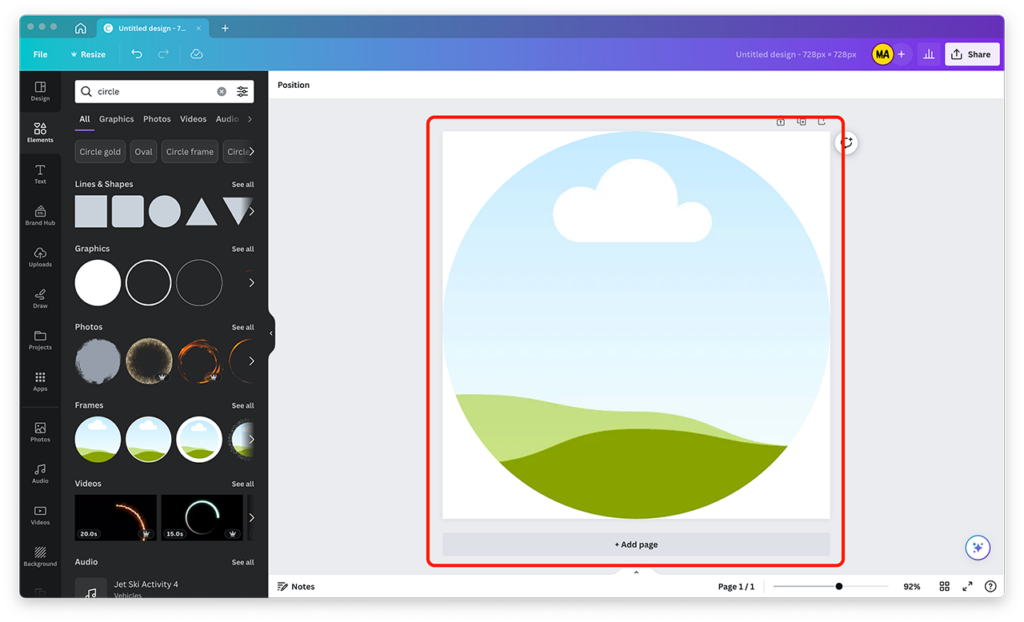This screenshot has width=1024, height=622.
Task: Show more Graphics arrow
Action: point(251,283)
